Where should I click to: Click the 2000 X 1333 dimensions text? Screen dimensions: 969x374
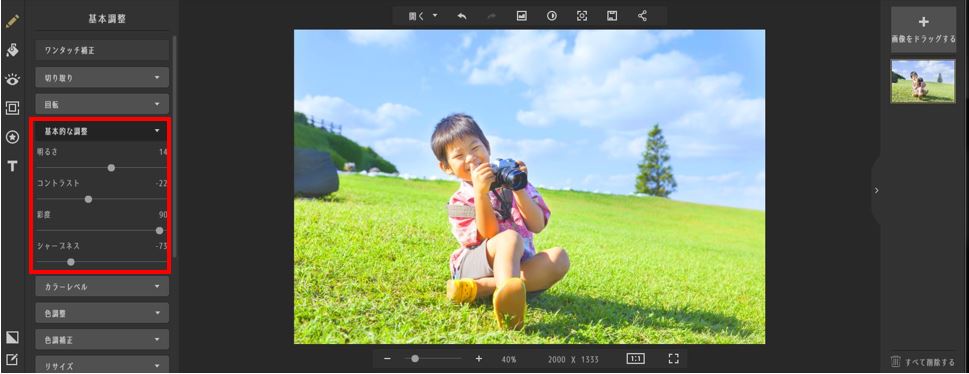tap(573, 359)
